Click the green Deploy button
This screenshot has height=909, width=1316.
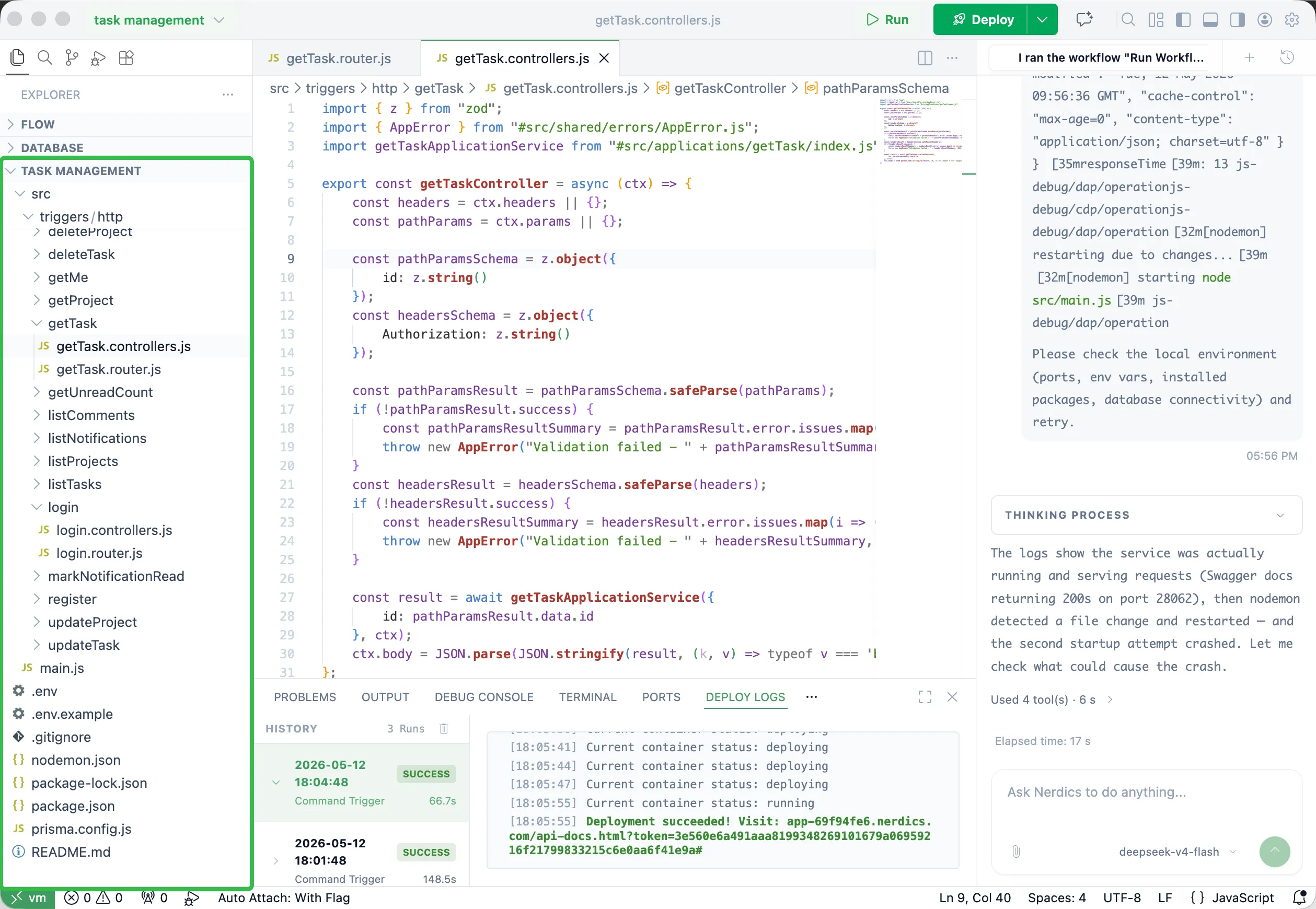click(980, 19)
